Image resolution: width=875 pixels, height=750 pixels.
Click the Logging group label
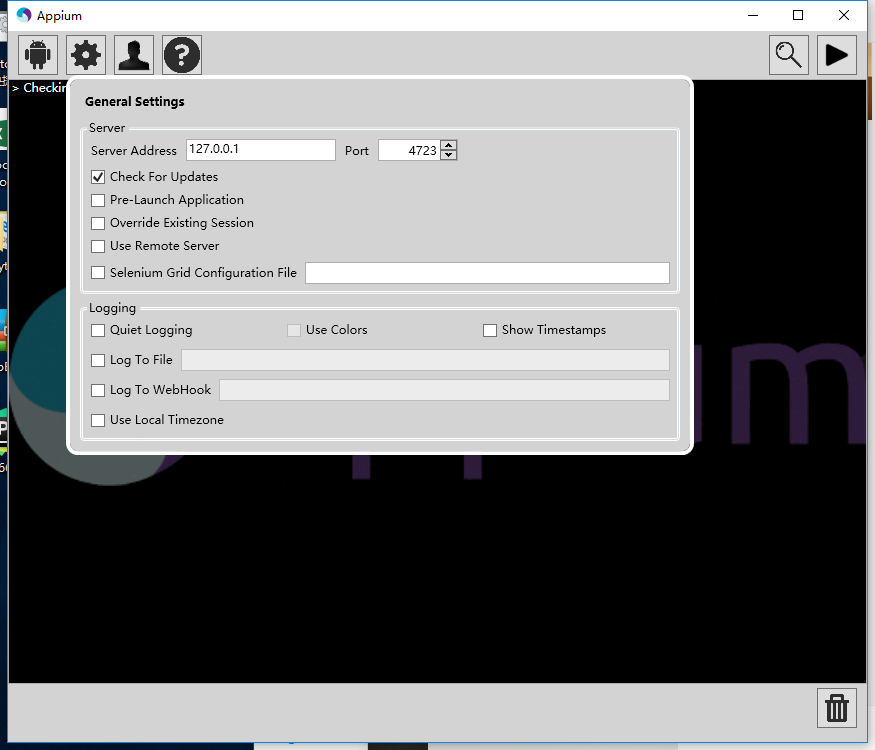tap(112, 308)
